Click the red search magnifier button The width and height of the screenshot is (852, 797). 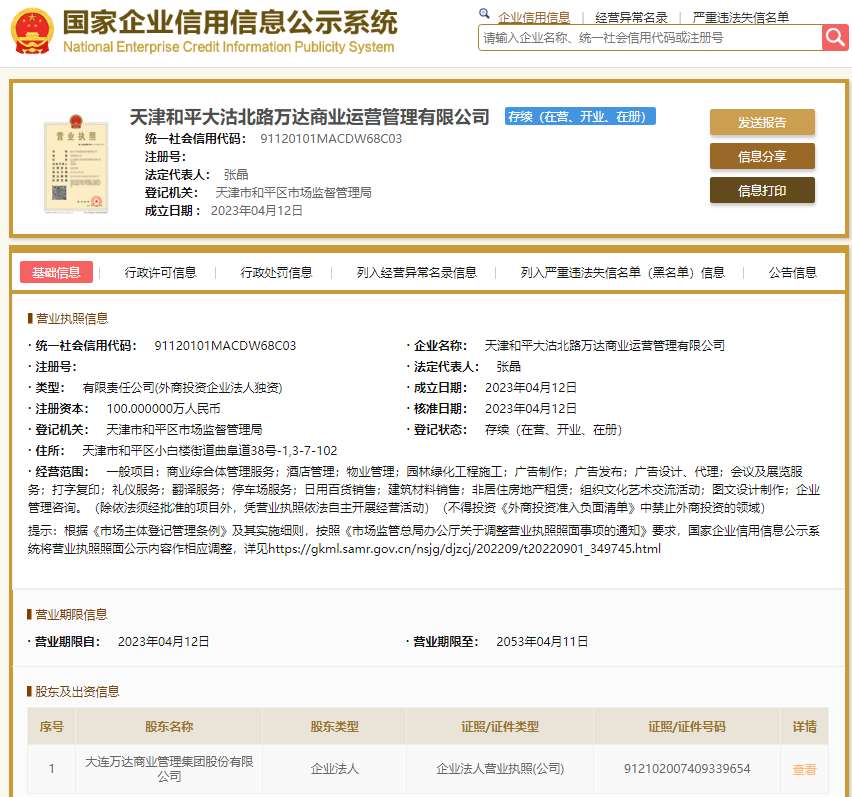coord(835,37)
